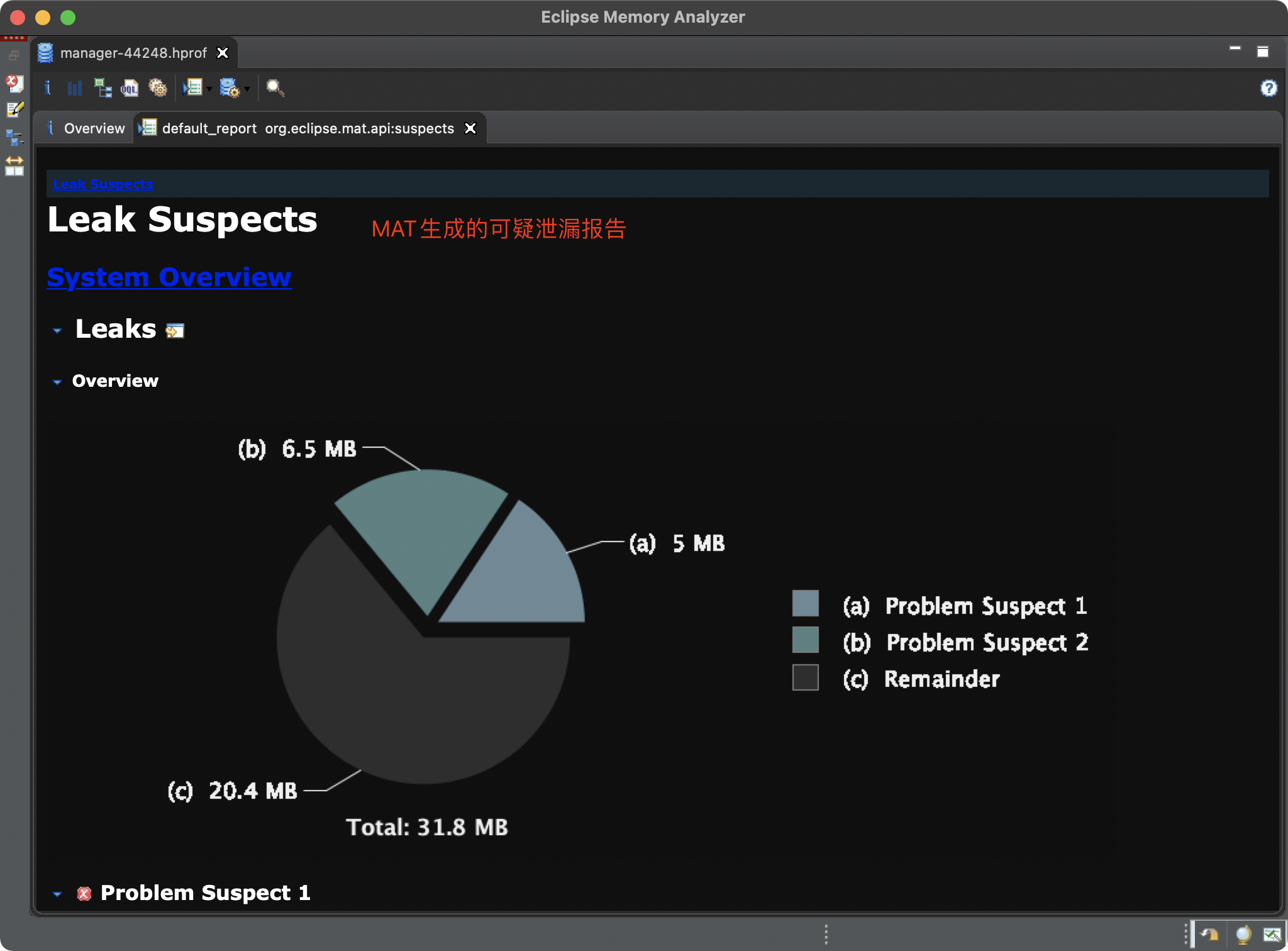Click the 'Remainder' legend label
1288x951 pixels.
942,679
